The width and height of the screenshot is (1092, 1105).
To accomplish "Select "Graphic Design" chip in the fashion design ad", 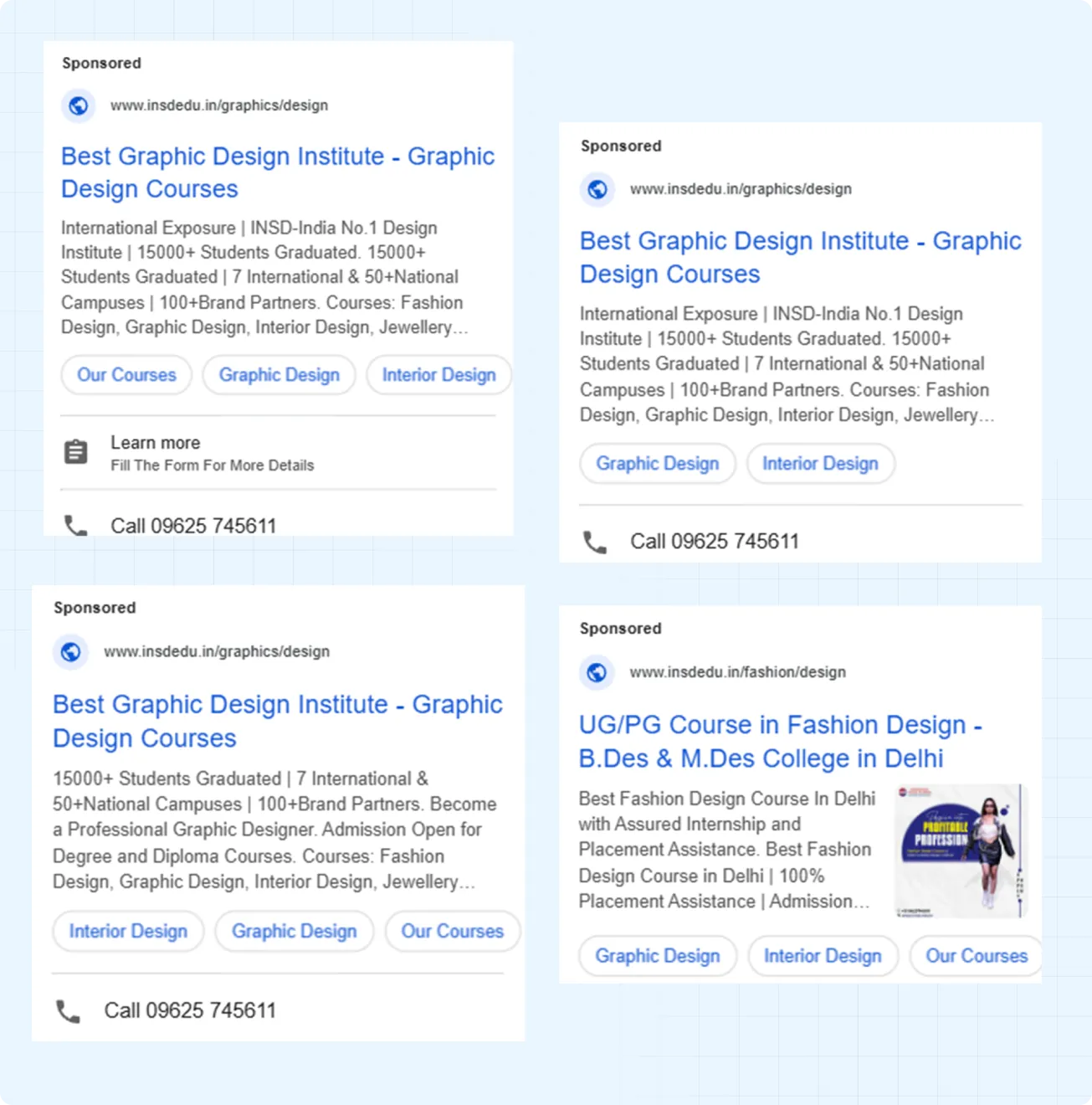I will pyautogui.click(x=657, y=956).
